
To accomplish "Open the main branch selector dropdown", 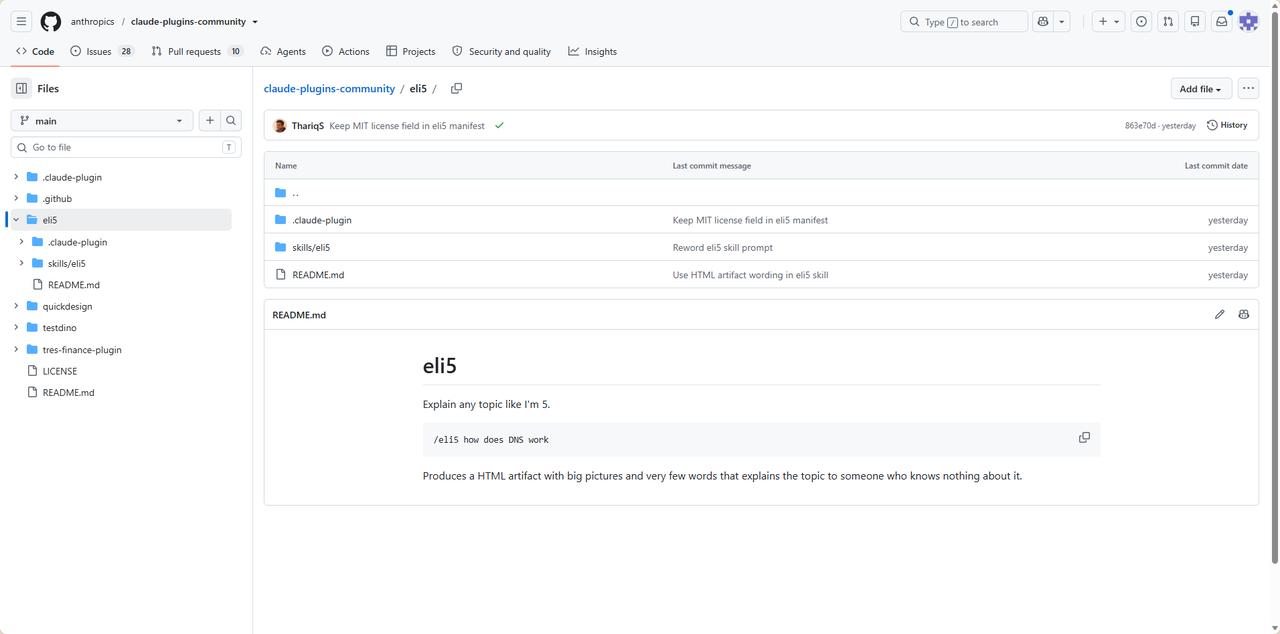I will (x=102, y=120).
